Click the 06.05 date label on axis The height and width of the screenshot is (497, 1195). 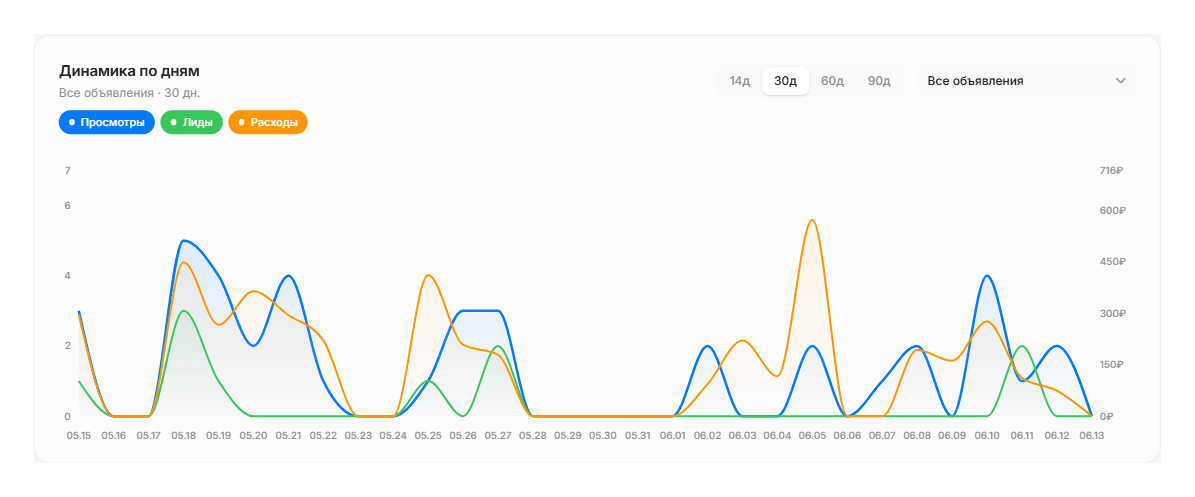point(812,435)
